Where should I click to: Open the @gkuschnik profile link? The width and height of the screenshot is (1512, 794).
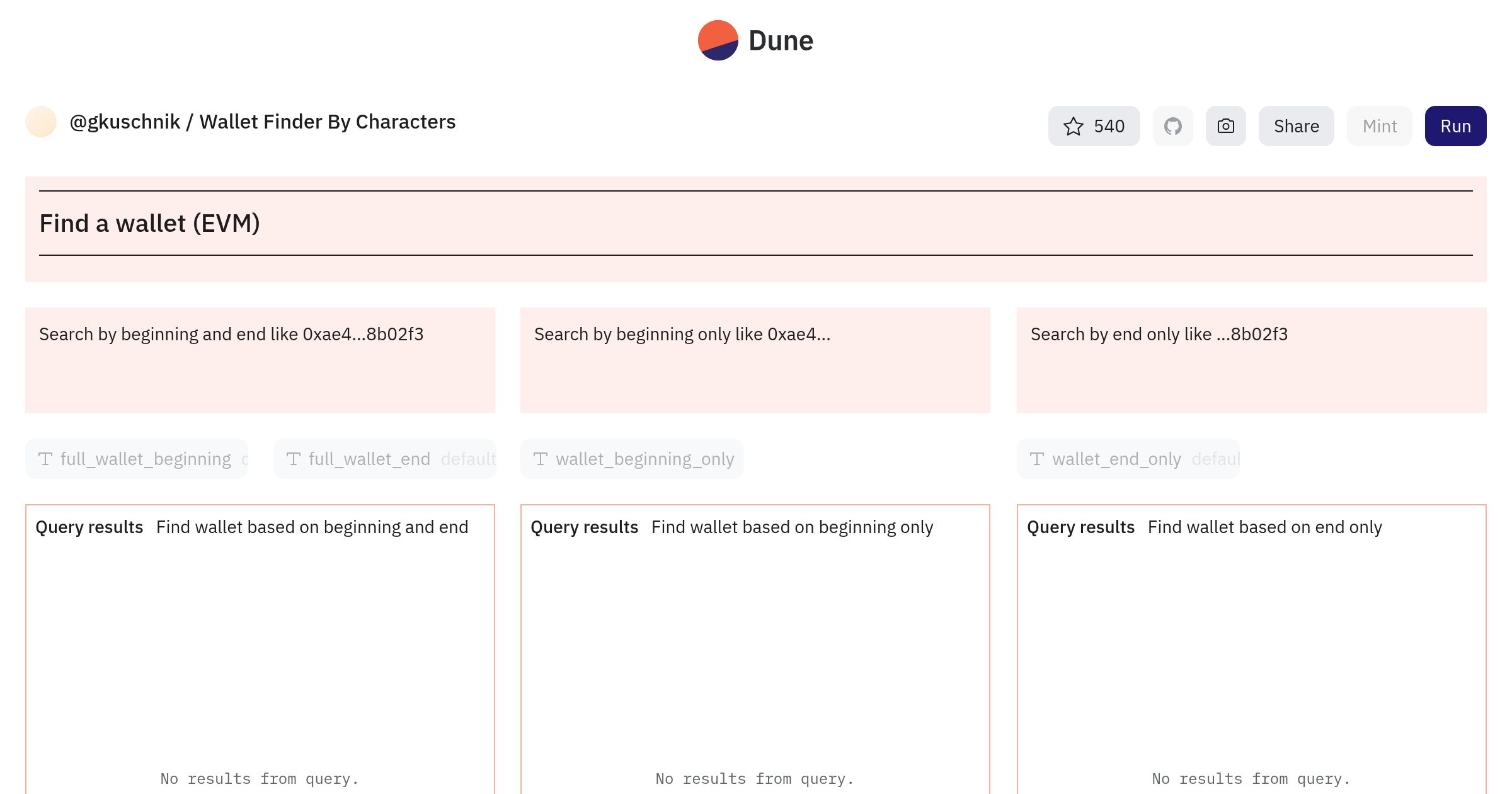125,122
